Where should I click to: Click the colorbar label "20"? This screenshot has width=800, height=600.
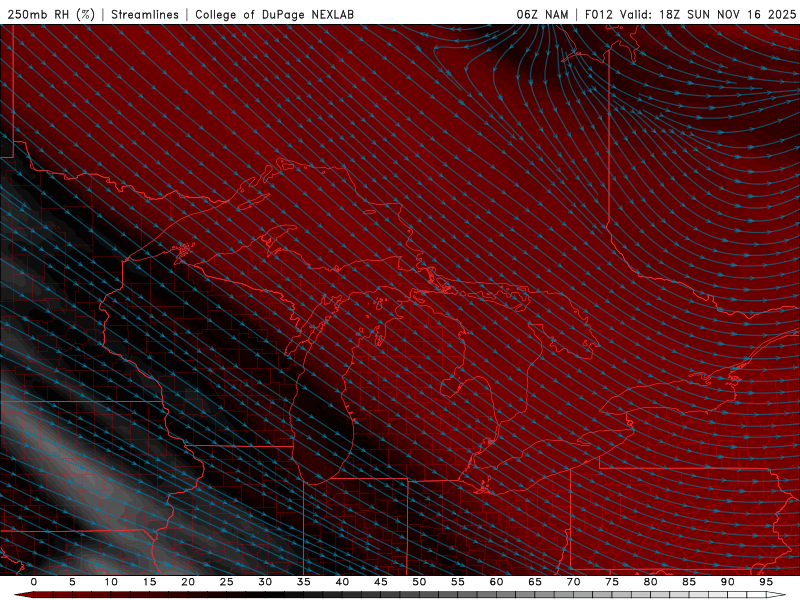(x=188, y=582)
